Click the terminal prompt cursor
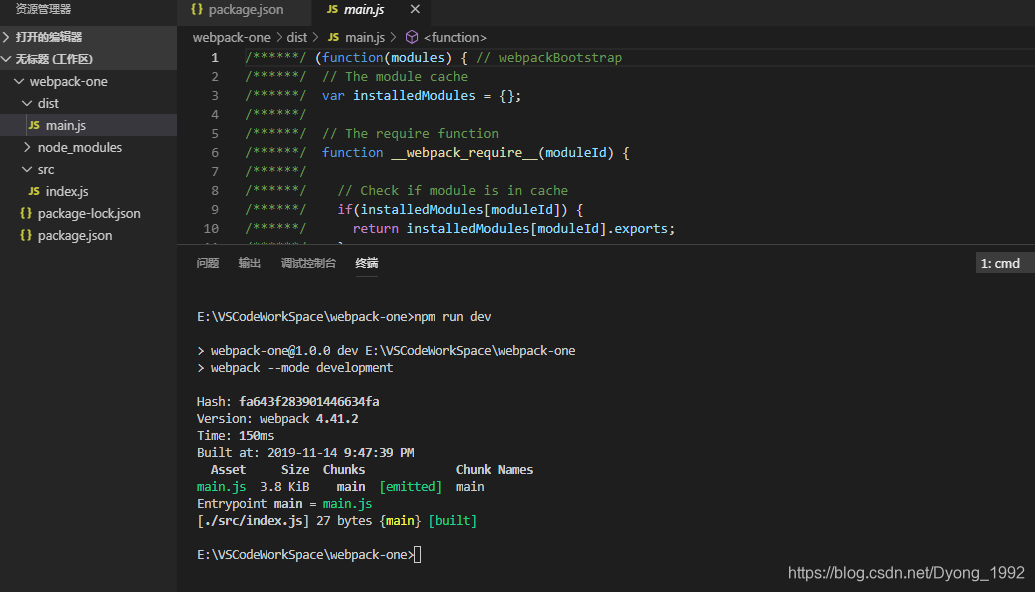This screenshot has height=592, width=1035. point(417,554)
